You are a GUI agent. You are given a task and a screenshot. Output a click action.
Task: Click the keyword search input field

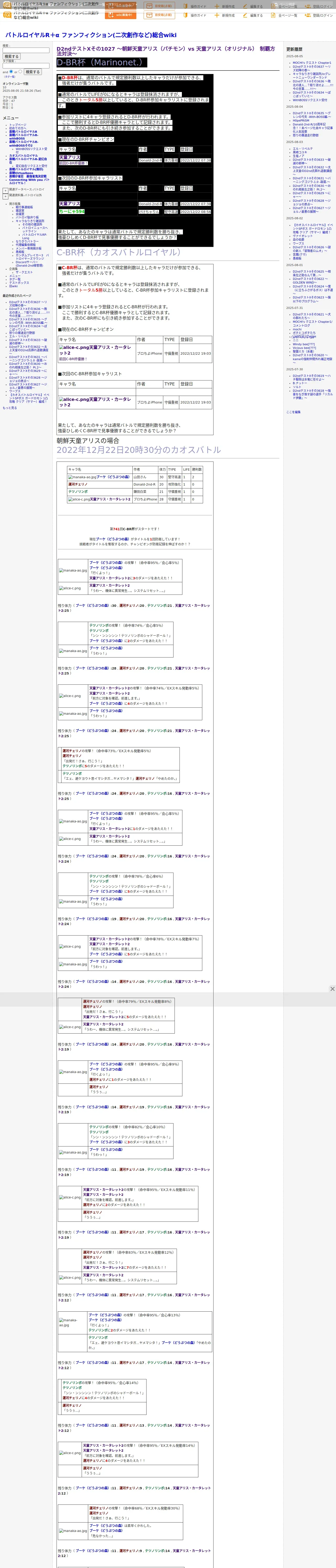click(x=26, y=50)
